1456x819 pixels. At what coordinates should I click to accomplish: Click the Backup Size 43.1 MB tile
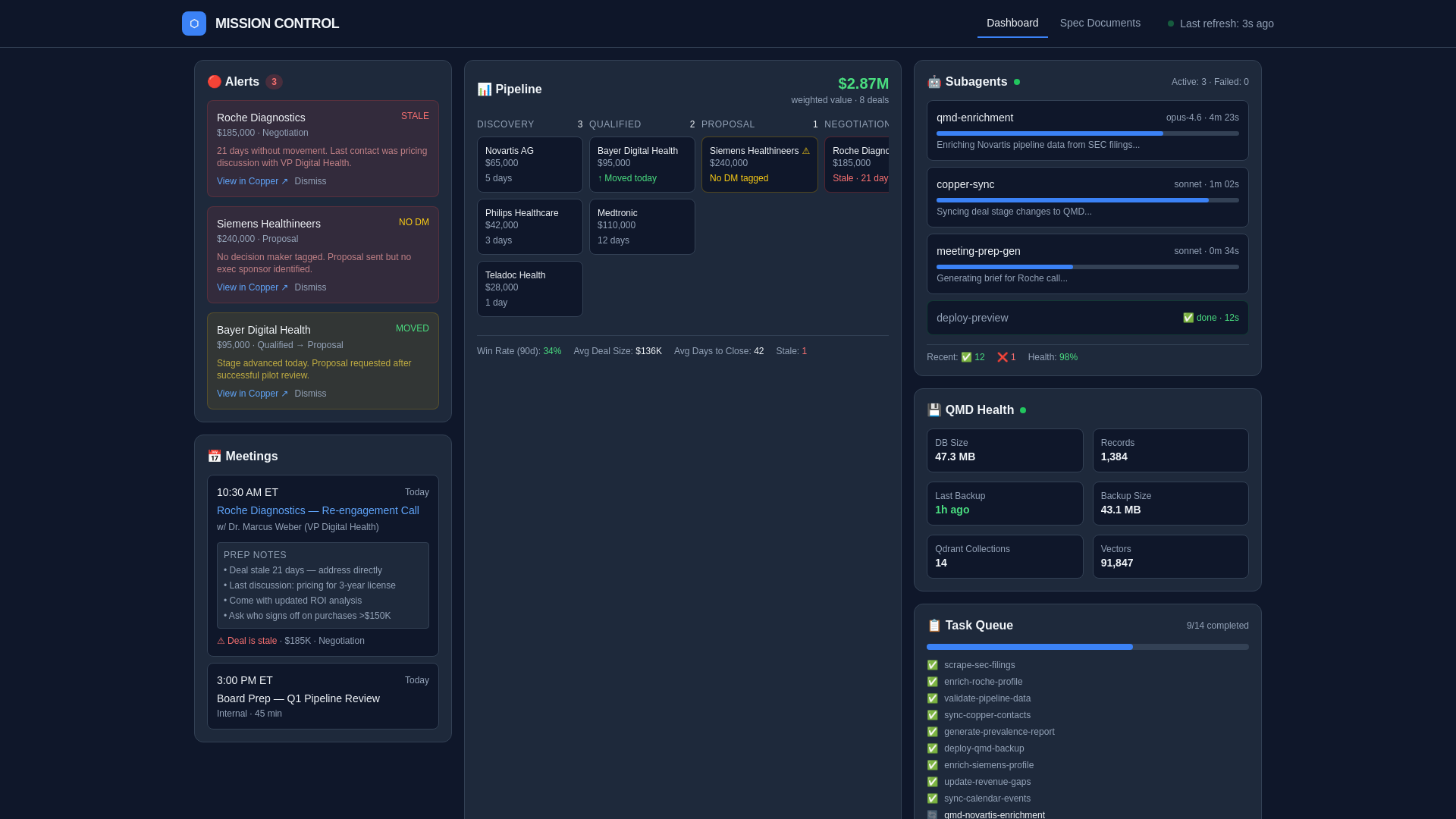click(1170, 504)
